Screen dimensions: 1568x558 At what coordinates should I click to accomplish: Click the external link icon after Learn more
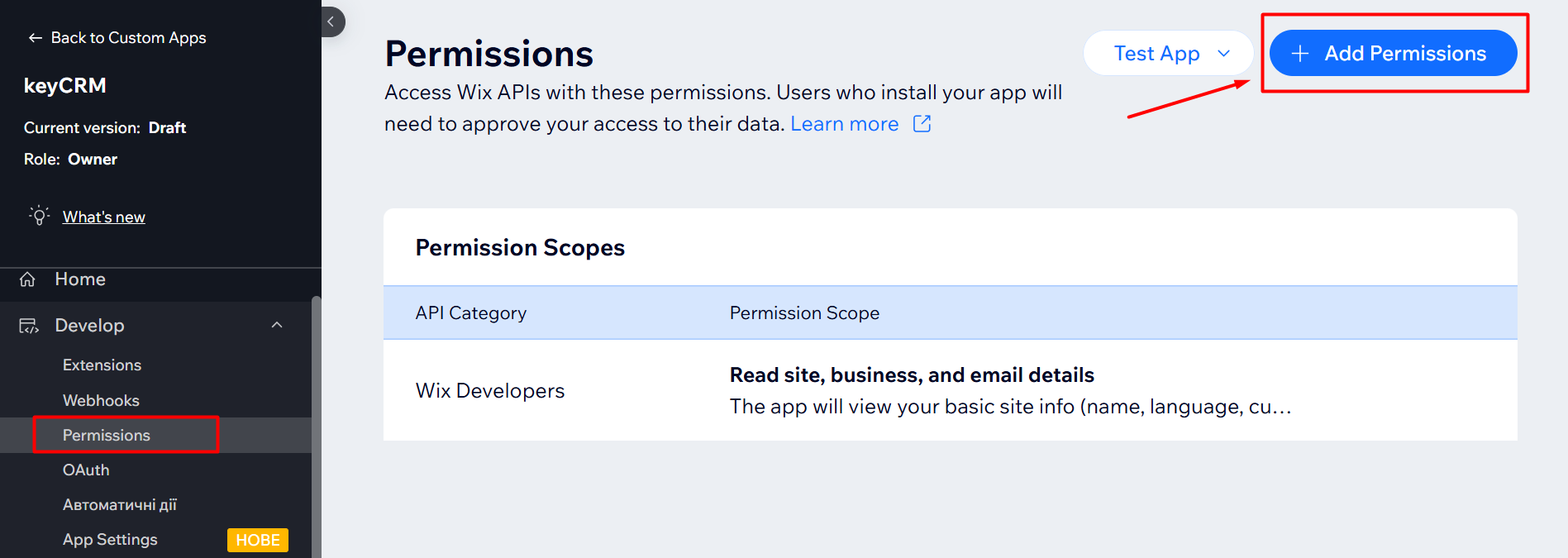(x=922, y=124)
